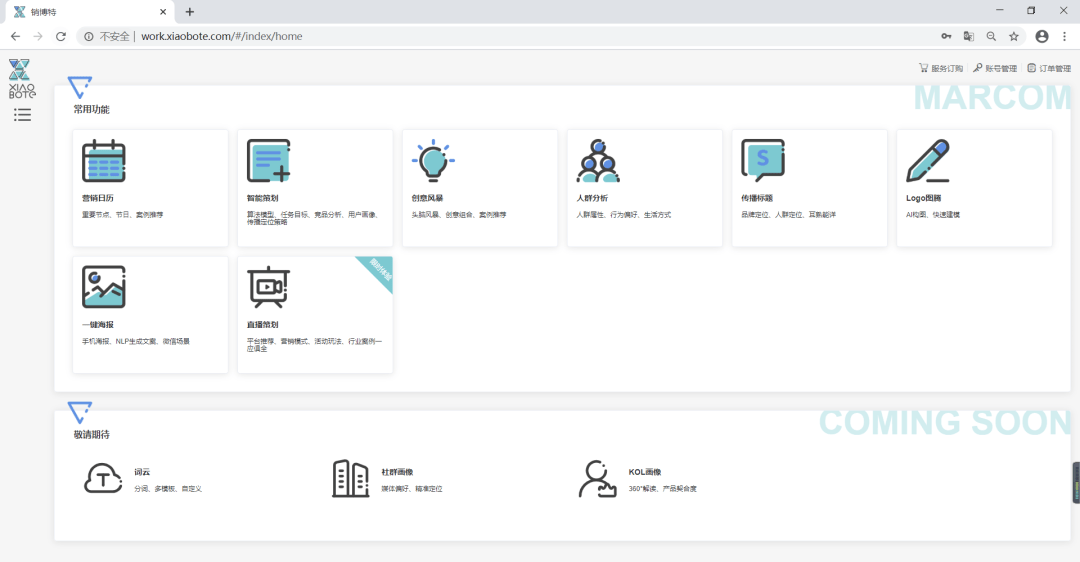View site info for 不安全 warning
1080x562 pixels.
pyautogui.click(x=107, y=37)
